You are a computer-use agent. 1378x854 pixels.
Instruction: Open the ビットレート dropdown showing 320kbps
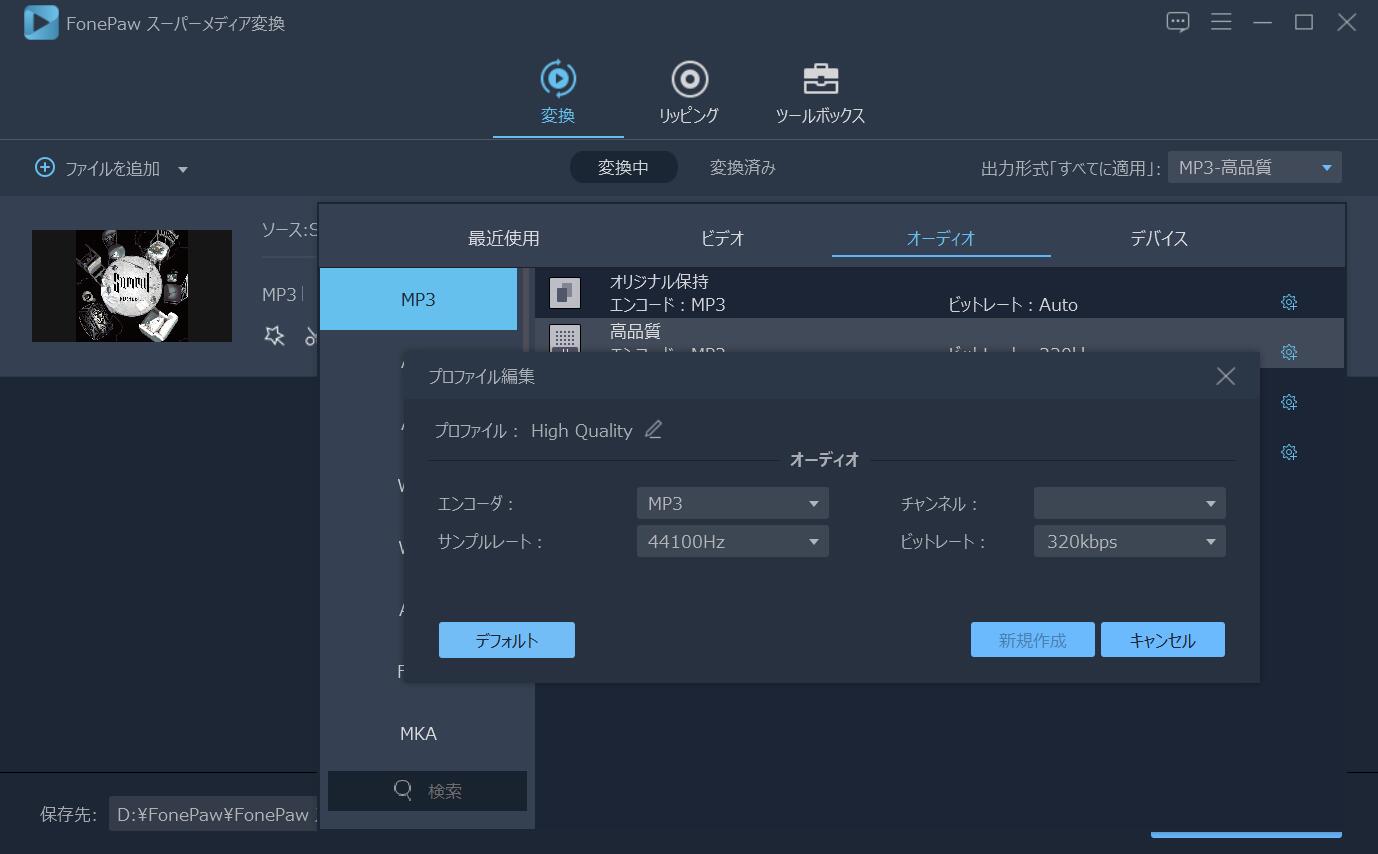tap(1129, 541)
